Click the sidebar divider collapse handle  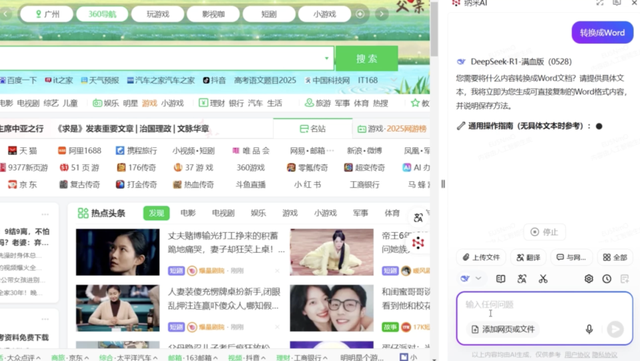point(443,184)
